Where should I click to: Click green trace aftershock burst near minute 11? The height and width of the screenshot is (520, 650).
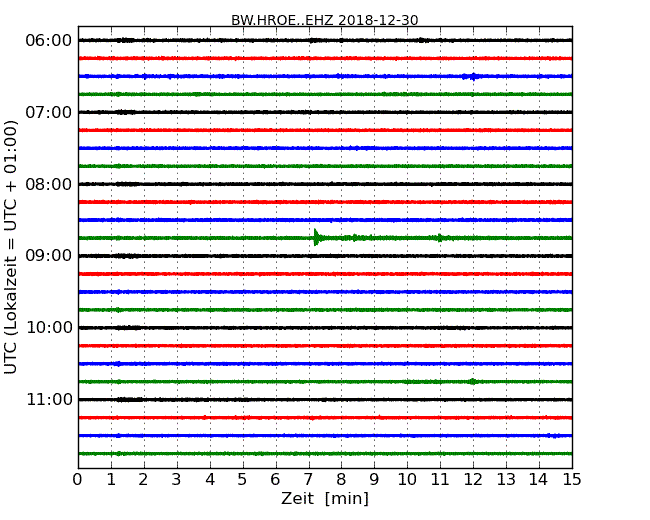tap(440, 238)
